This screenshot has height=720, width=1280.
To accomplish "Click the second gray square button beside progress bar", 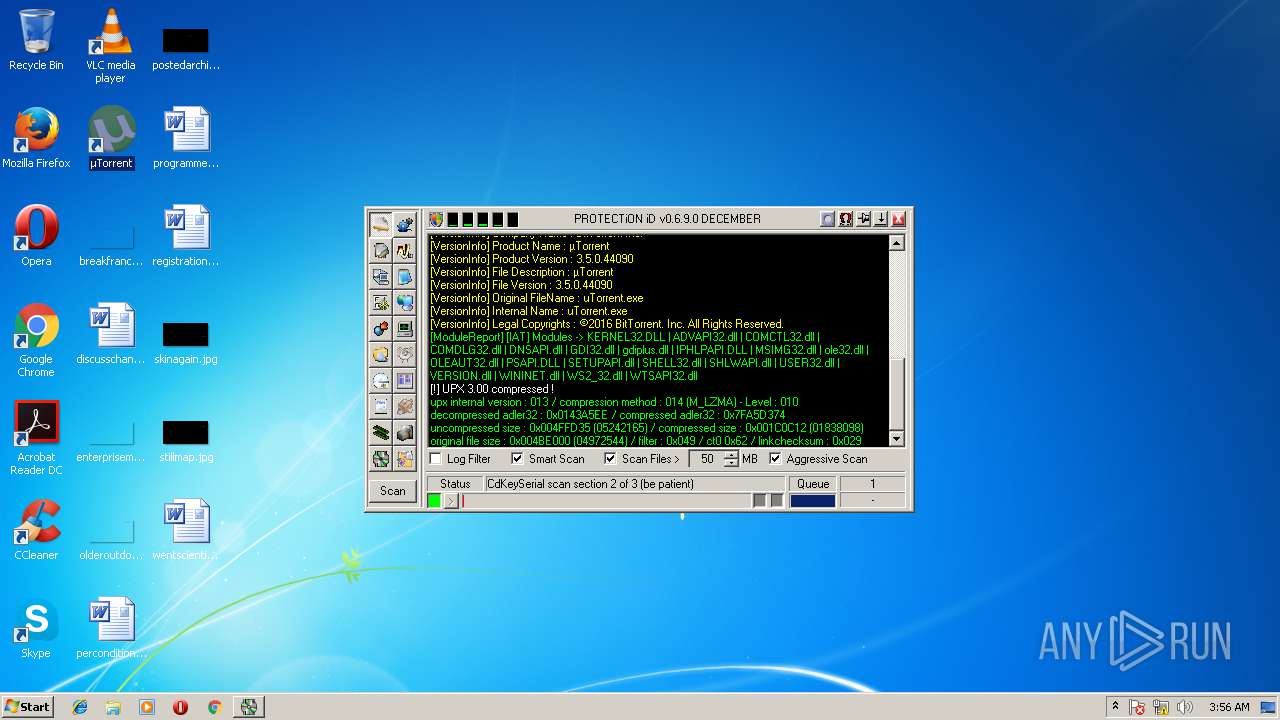I will 777,501.
